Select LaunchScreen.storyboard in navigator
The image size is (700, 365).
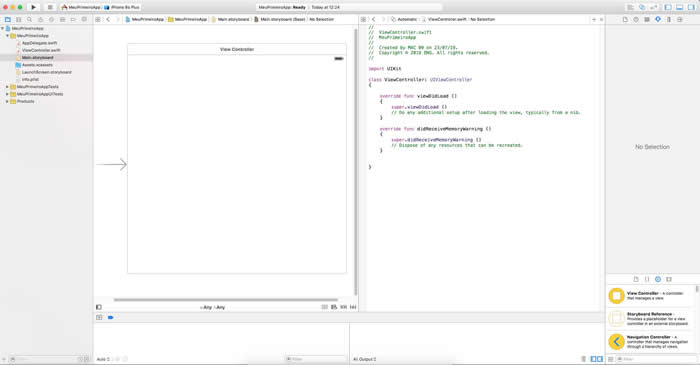point(46,72)
